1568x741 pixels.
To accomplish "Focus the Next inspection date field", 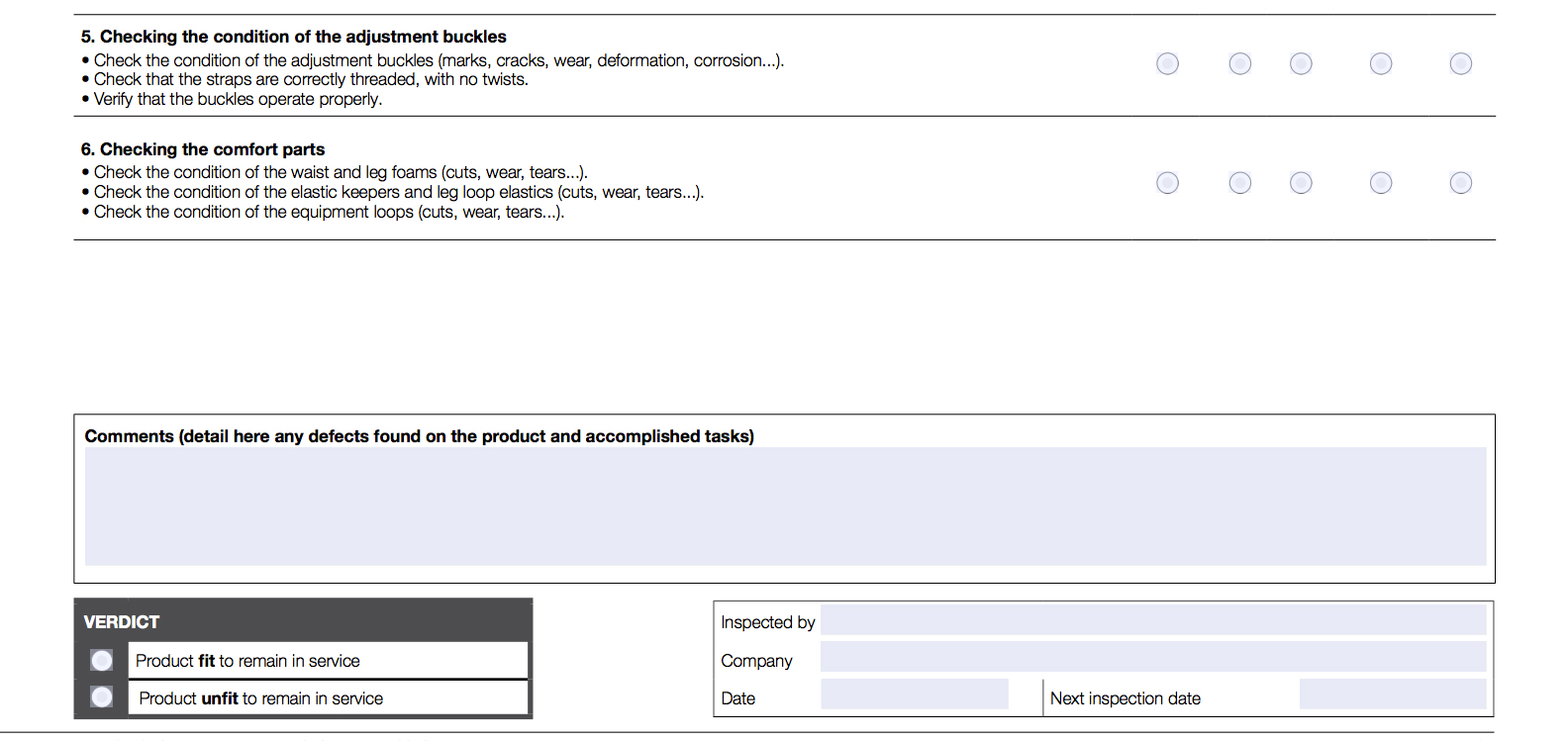I will point(1392,695).
